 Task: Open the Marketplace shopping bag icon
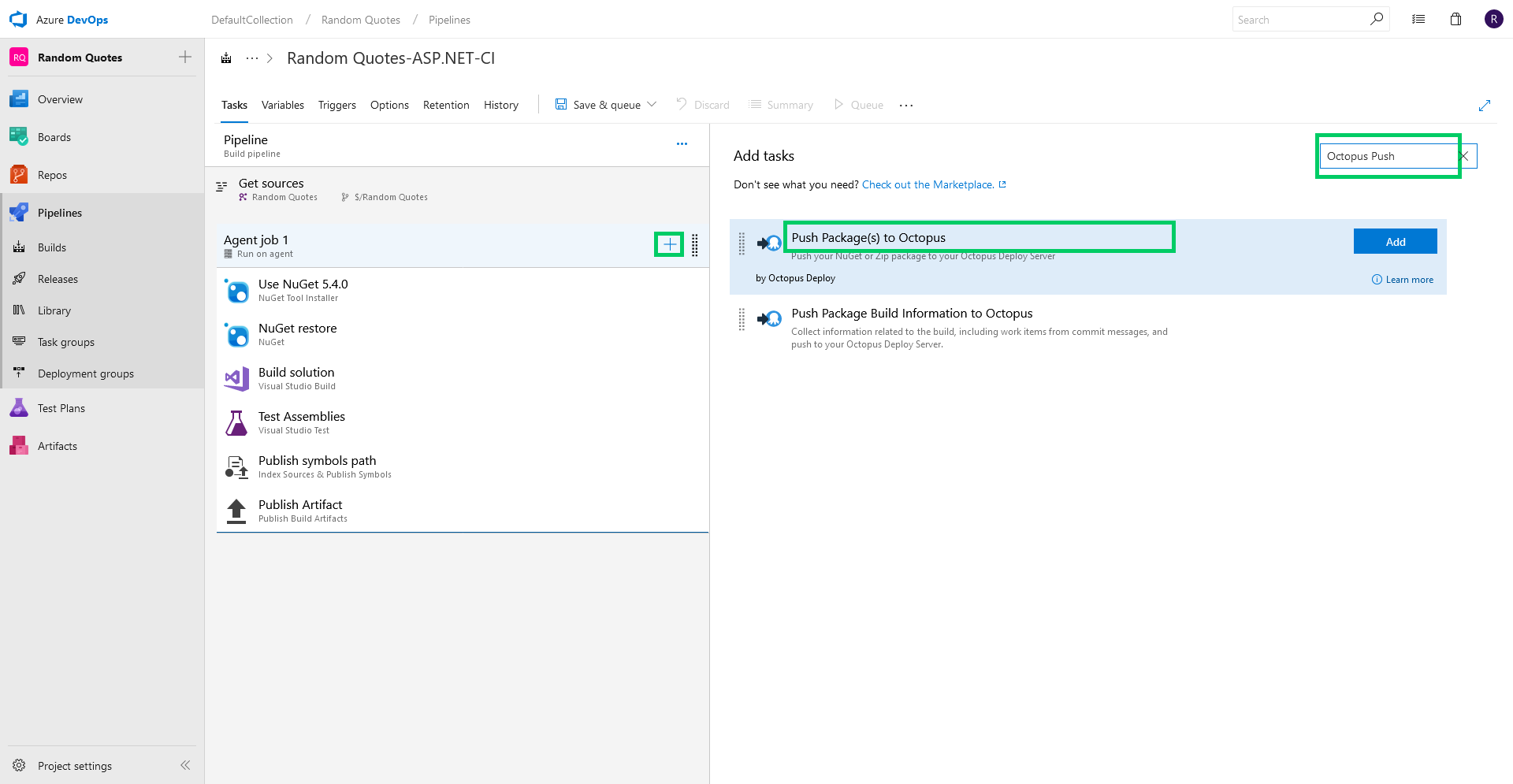(x=1455, y=19)
